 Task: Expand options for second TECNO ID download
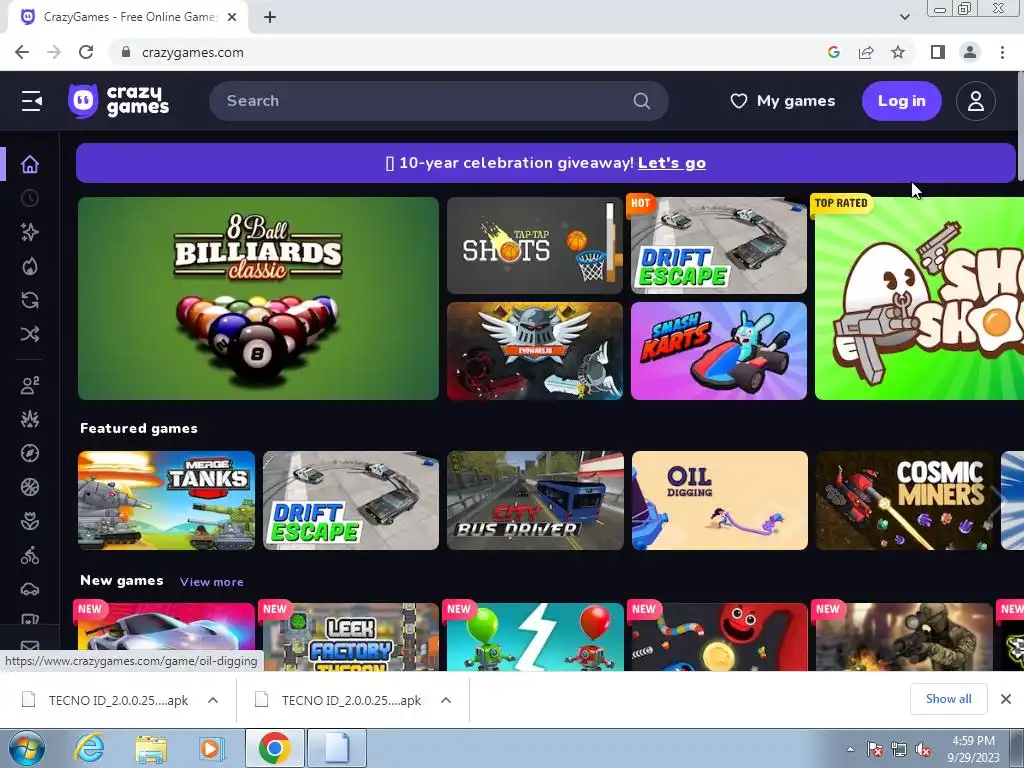[x=446, y=700]
